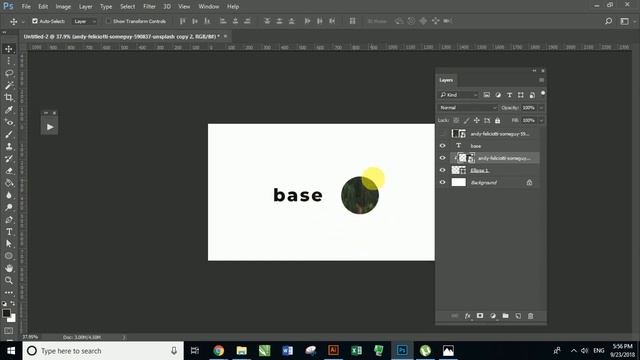Hide the Ellipse 1 layer
The image size is (640, 360).
tap(442, 170)
